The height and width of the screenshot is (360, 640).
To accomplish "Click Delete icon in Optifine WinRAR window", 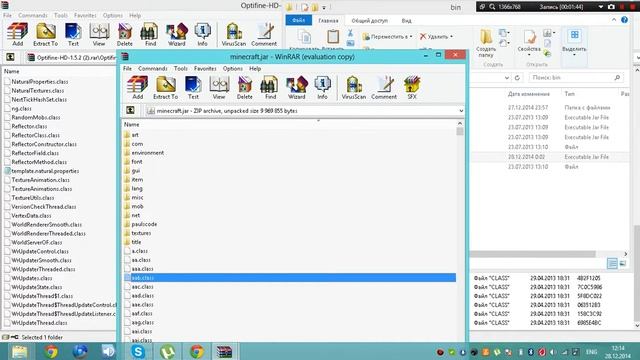I will click(x=124, y=34).
